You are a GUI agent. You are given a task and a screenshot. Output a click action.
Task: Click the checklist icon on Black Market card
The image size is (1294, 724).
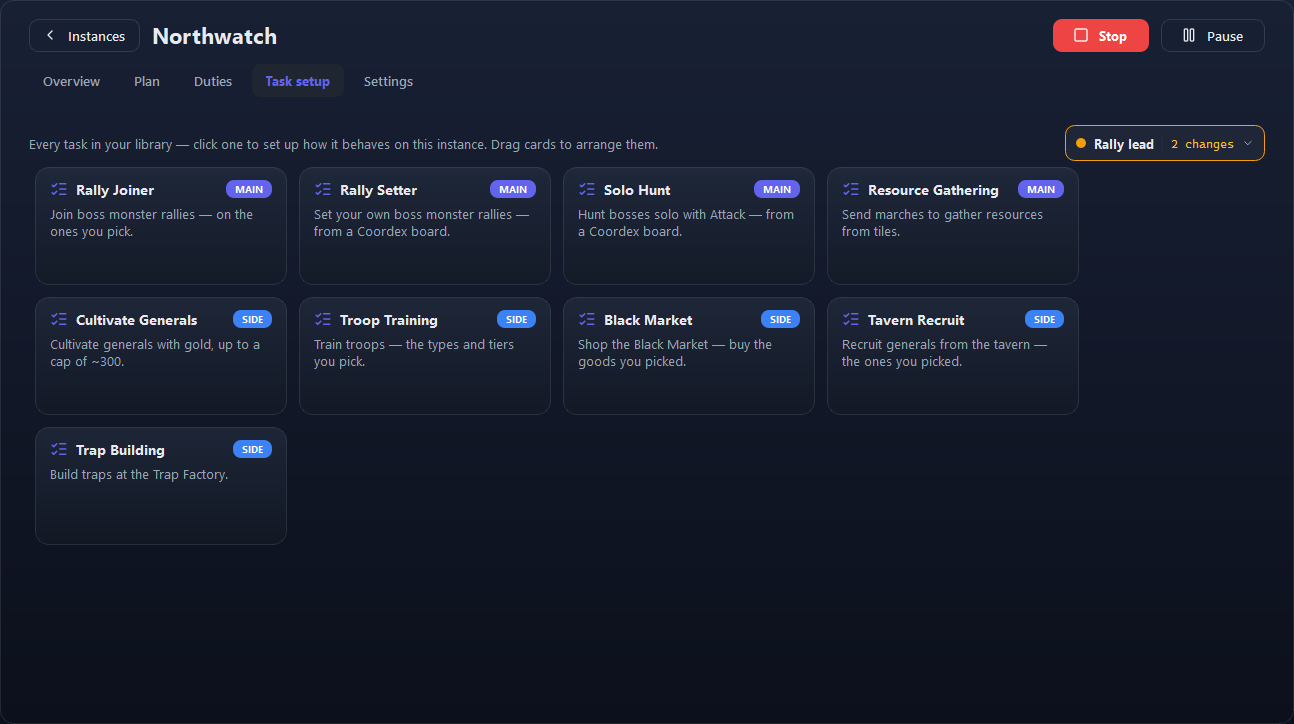click(587, 319)
